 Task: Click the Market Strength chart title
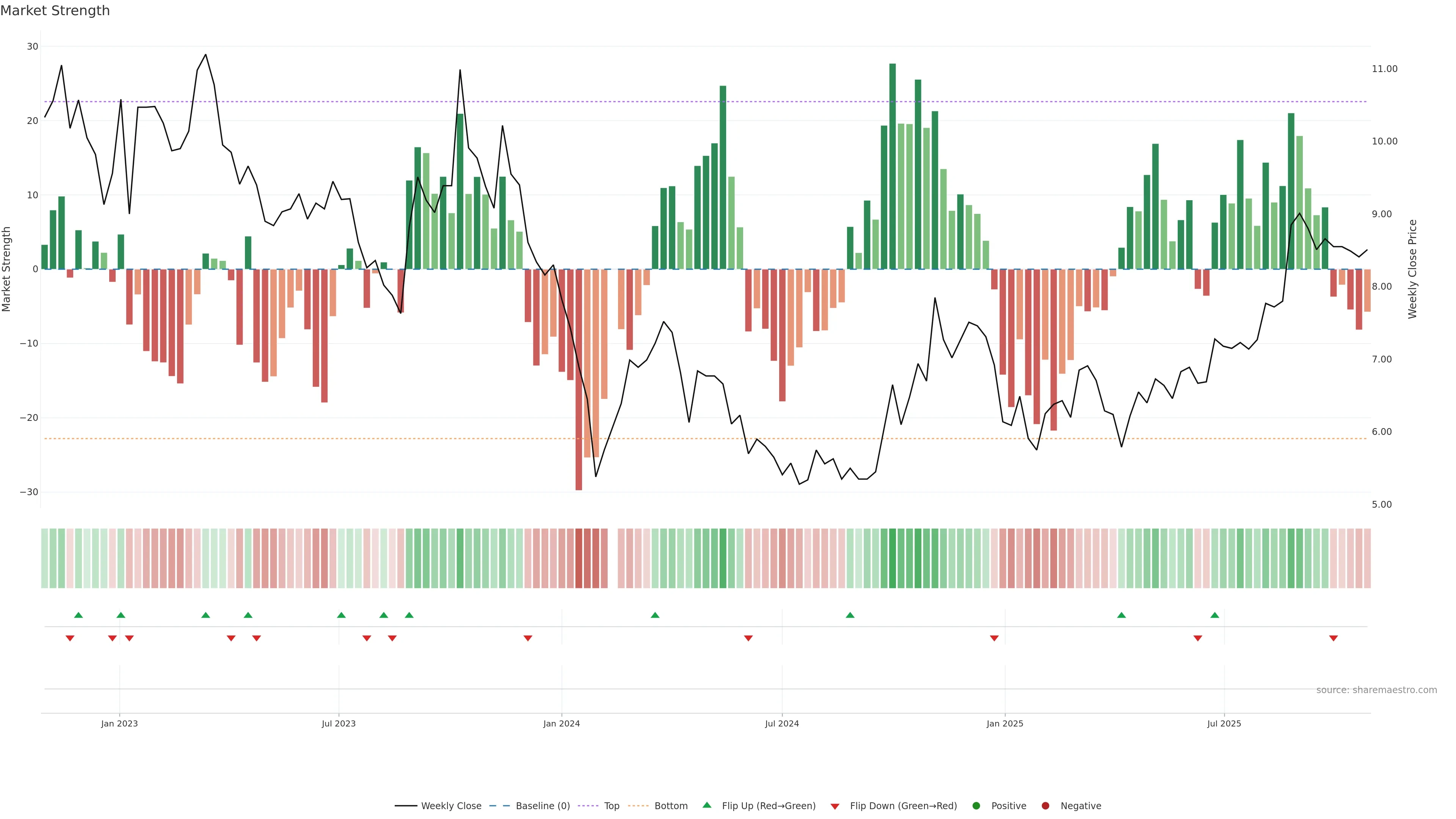55,11
